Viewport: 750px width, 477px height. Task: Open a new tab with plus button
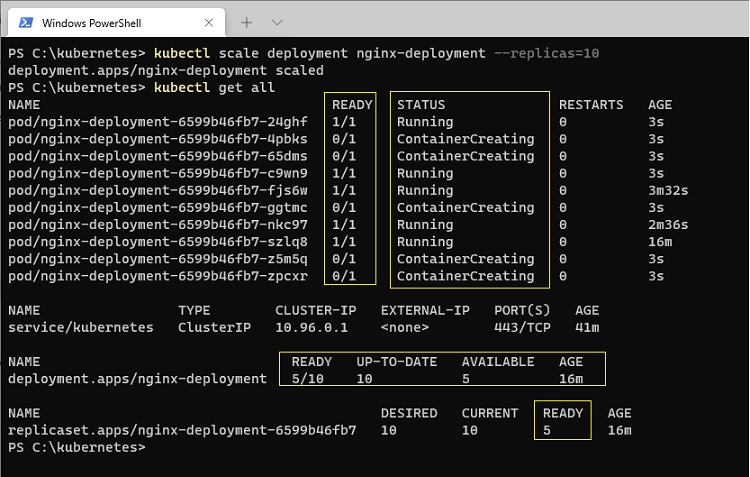pyautogui.click(x=246, y=22)
